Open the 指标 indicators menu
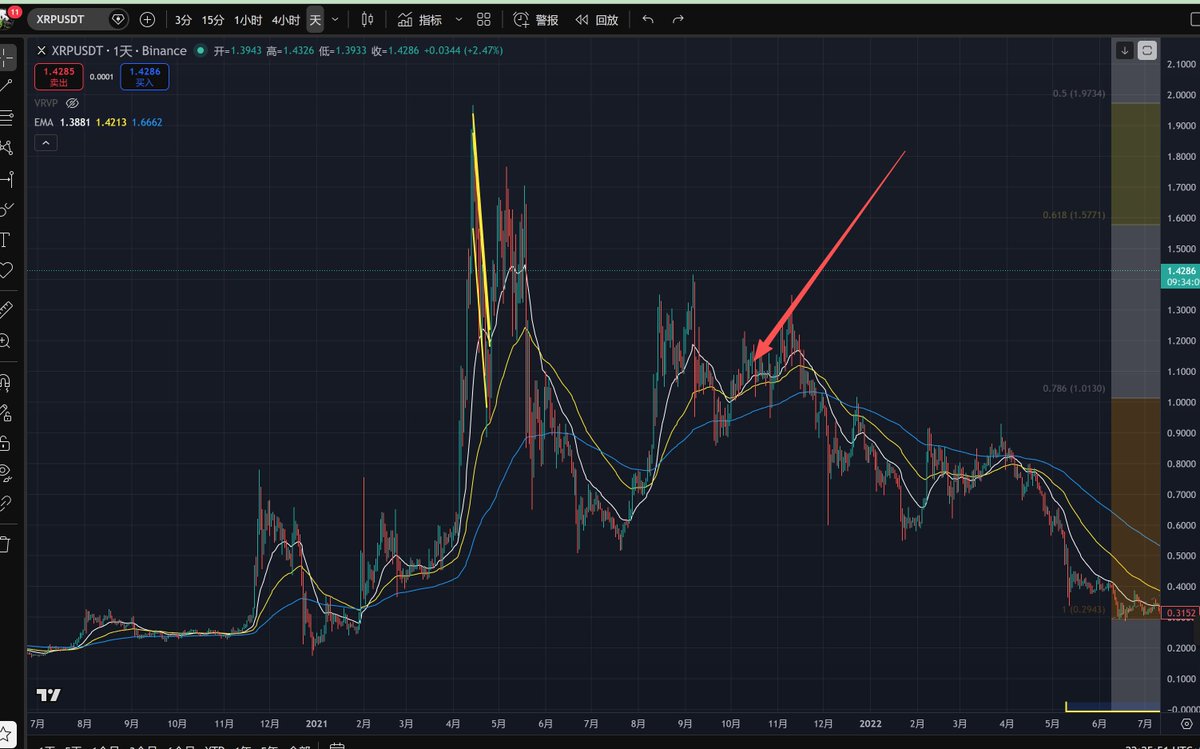 coord(420,20)
